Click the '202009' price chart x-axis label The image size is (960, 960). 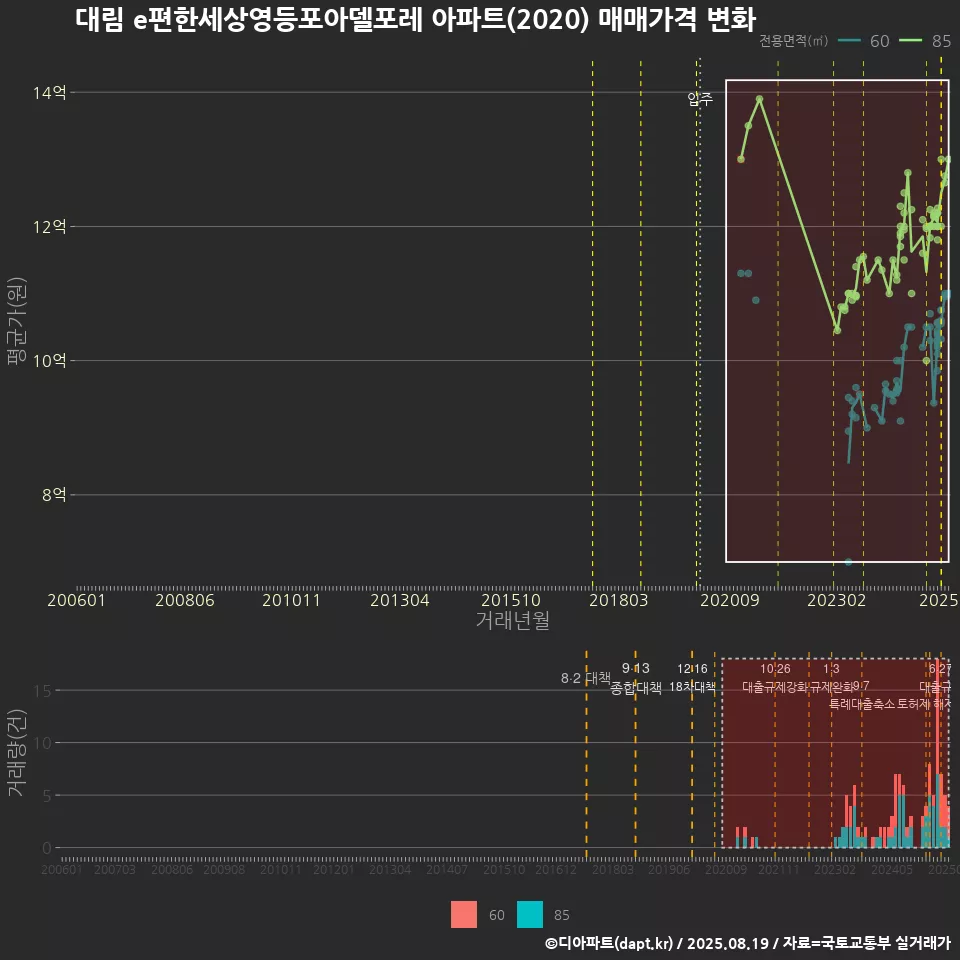[730, 600]
